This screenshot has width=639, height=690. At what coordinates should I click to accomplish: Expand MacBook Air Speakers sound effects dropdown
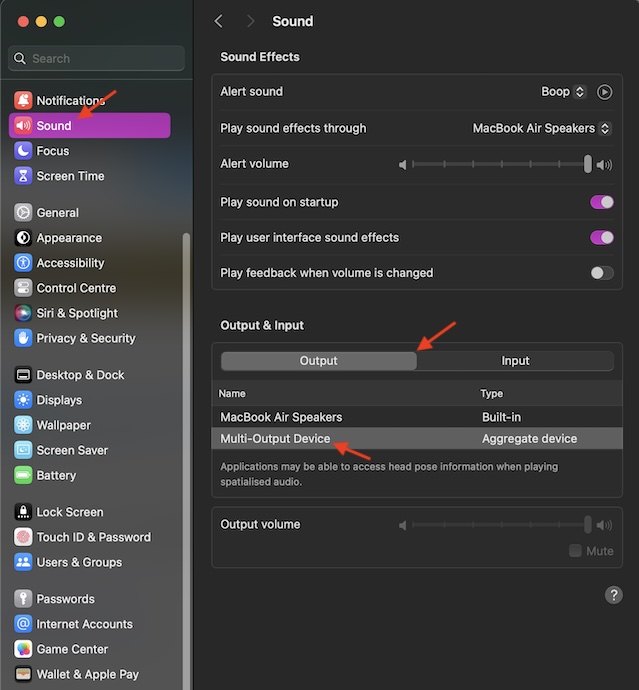pos(541,128)
